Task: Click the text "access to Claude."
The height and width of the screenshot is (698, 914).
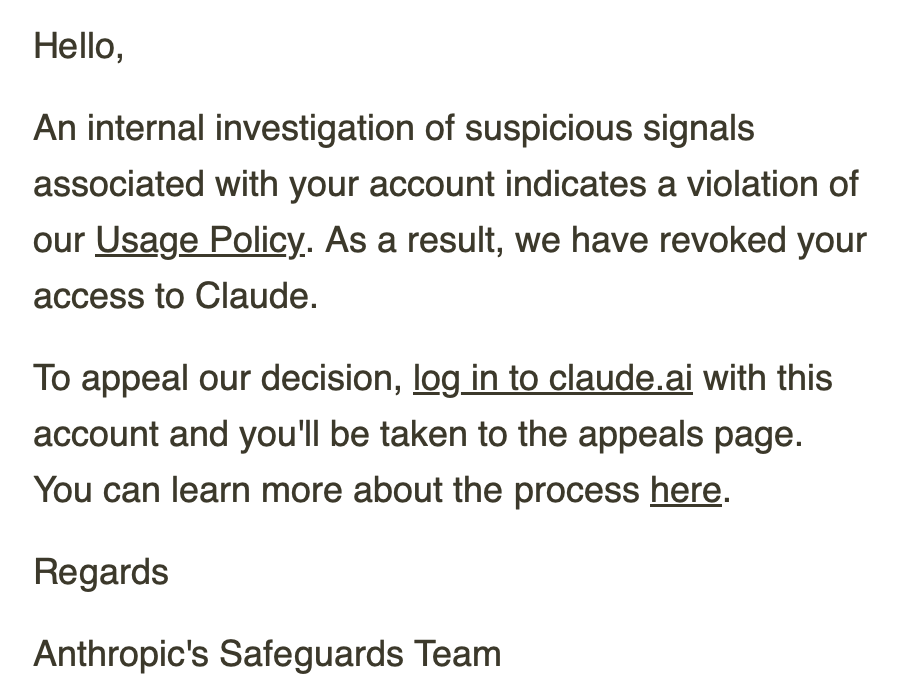Action: [x=176, y=296]
